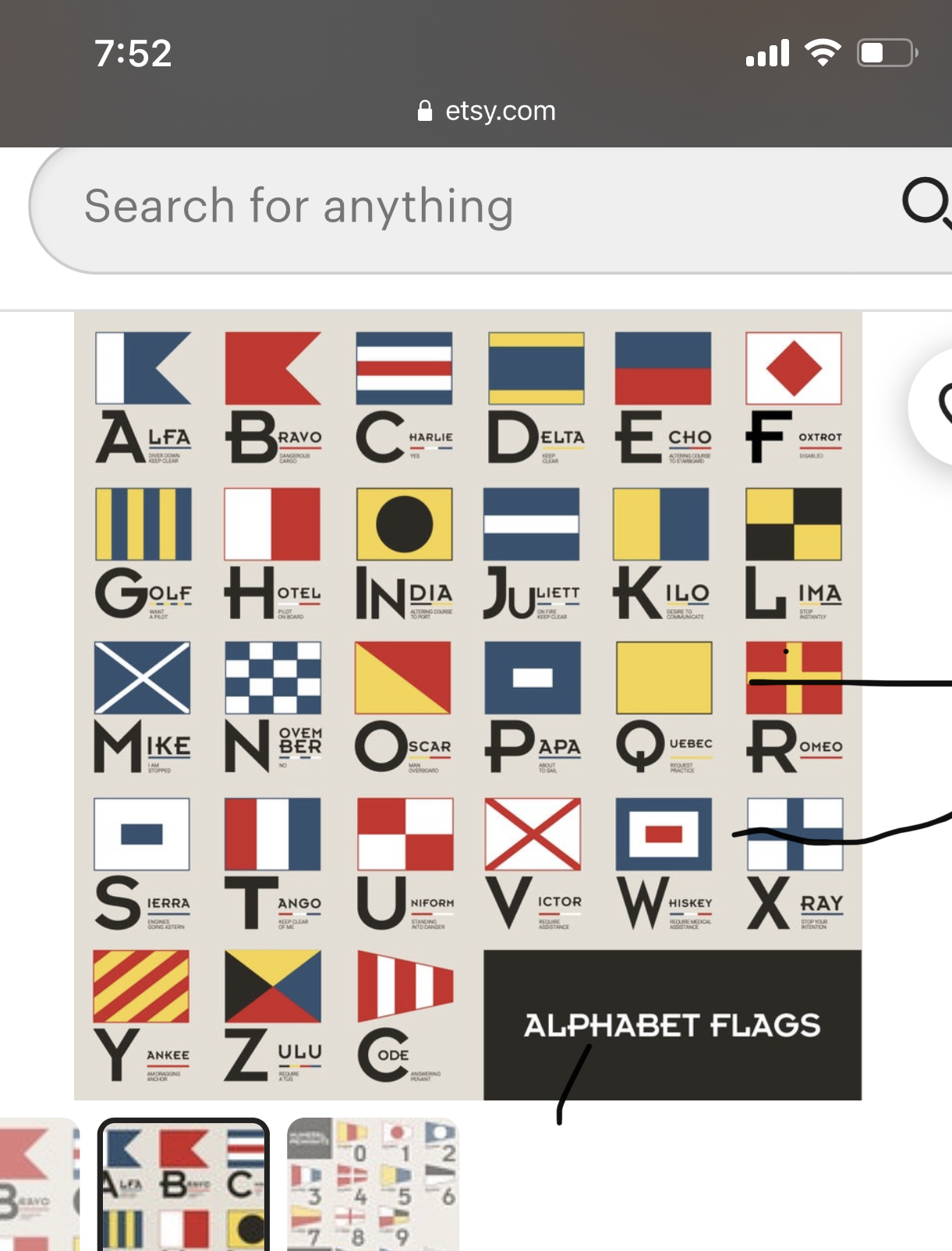952x1251 pixels.
Task: Tap the etsy.com address bar
Action: click(x=487, y=111)
